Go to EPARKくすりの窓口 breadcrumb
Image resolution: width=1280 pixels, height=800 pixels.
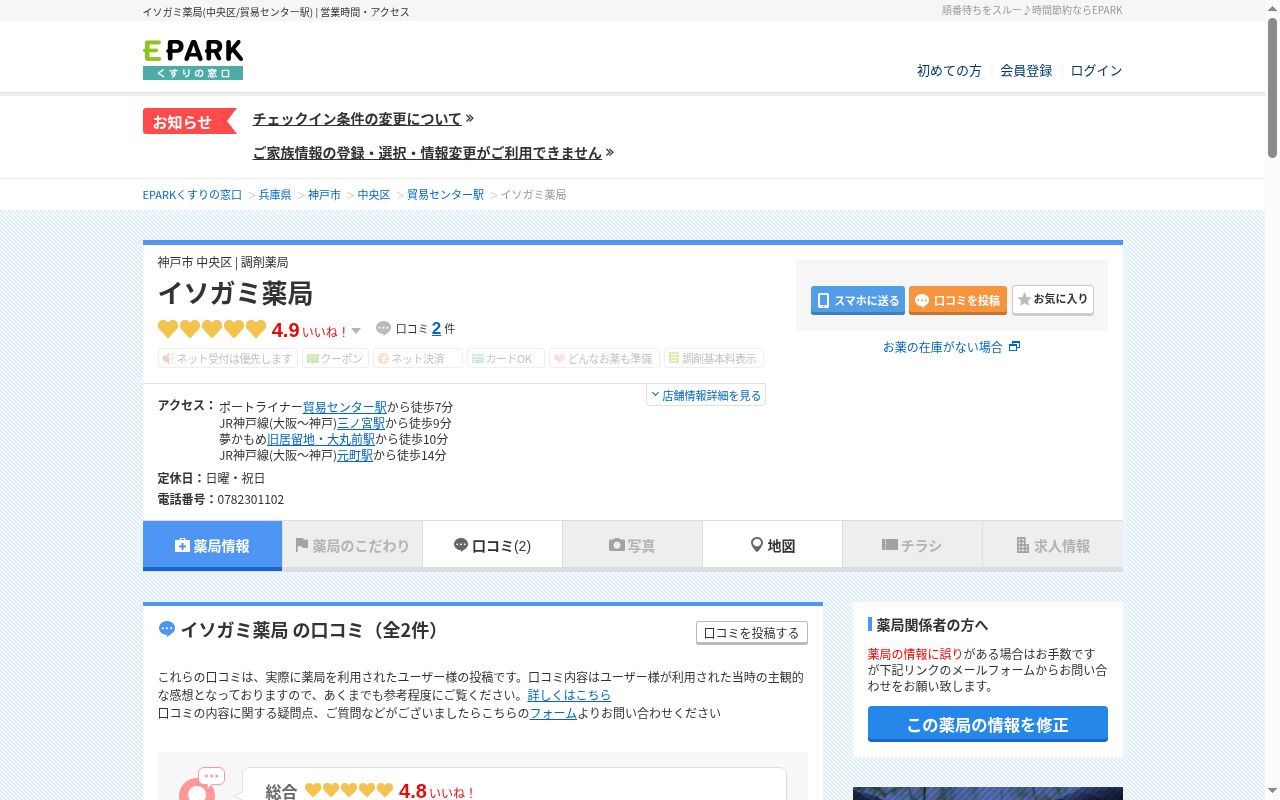(192, 195)
